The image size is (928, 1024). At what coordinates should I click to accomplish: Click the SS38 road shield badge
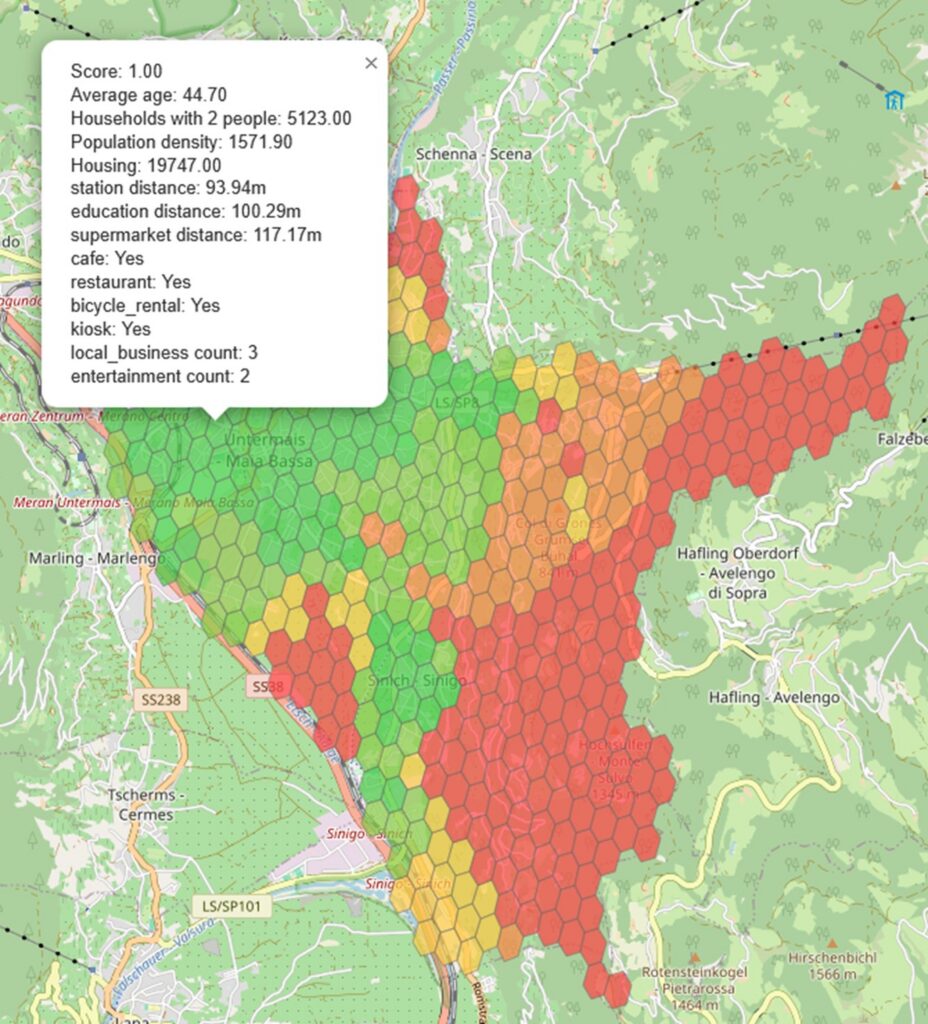(x=266, y=687)
